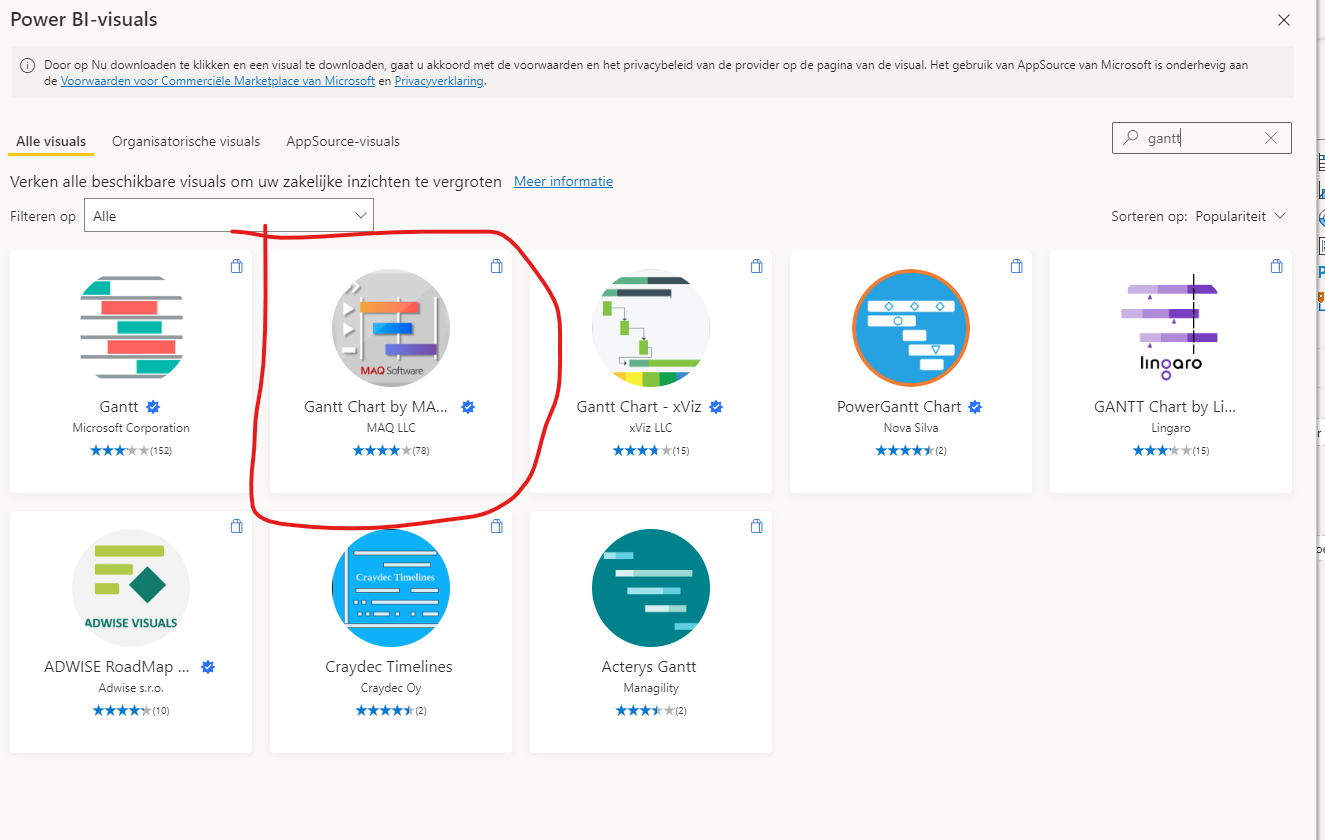The image size is (1325, 840).
Task: Click the certified badge beside PowerGantt Chart
Action: 975,407
